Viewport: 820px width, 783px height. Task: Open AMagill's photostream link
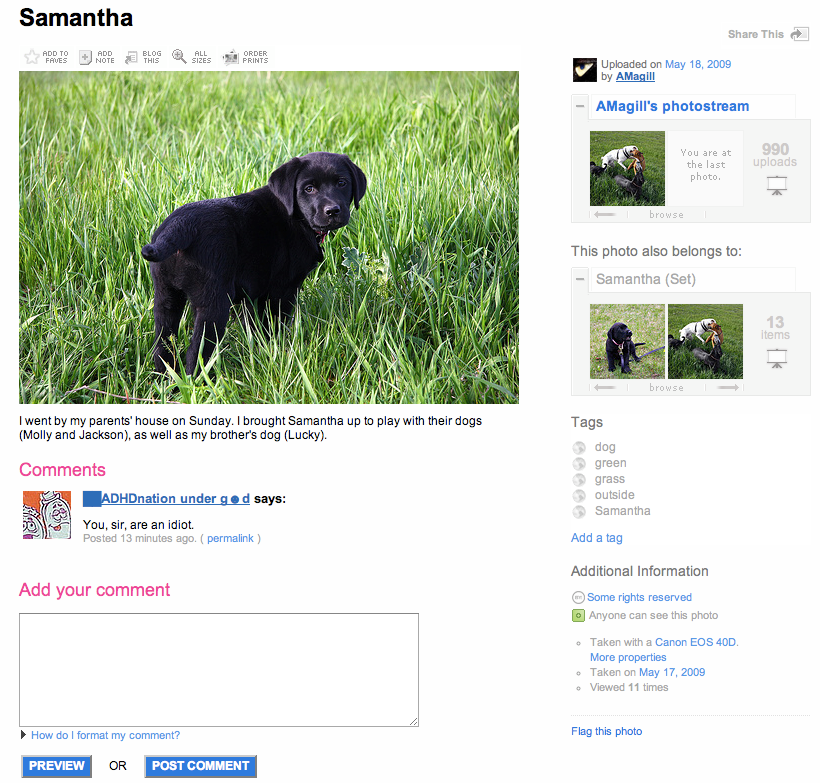(x=673, y=106)
